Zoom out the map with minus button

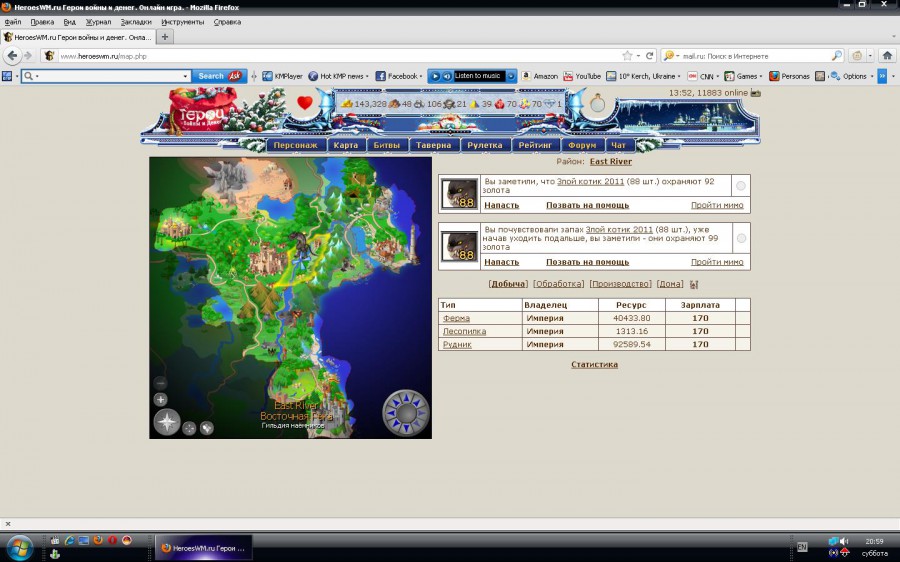161,383
